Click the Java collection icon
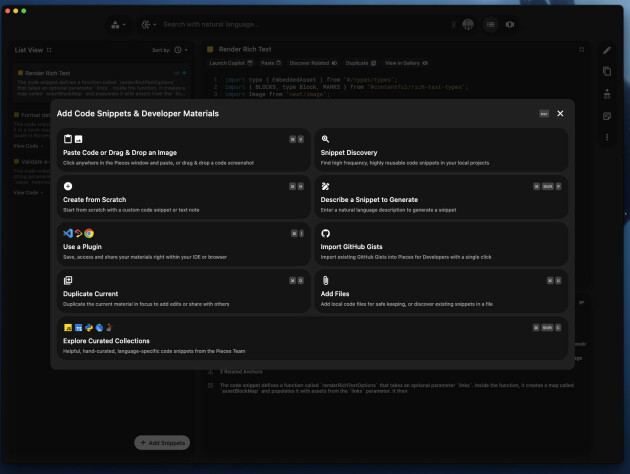 pyautogui.click(x=109, y=327)
